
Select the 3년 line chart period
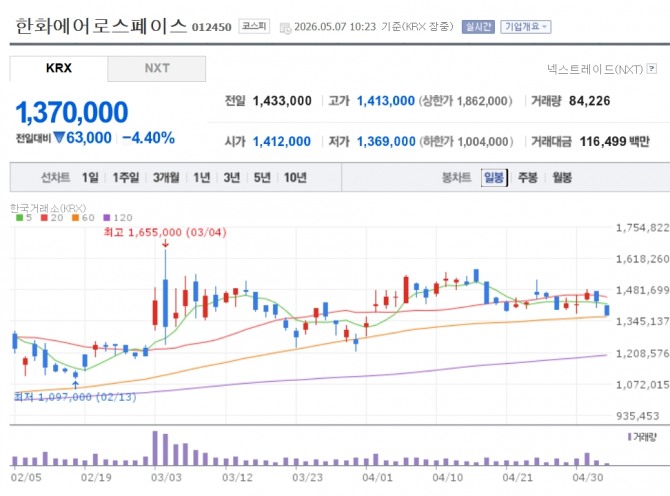click(x=232, y=177)
